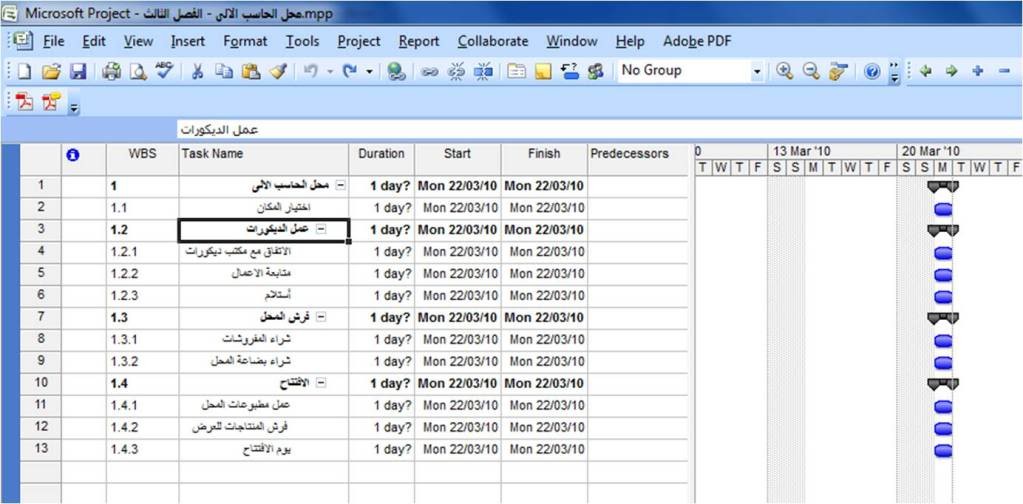
Task: Open the Redo history dropdown arrow
Action: (x=369, y=71)
